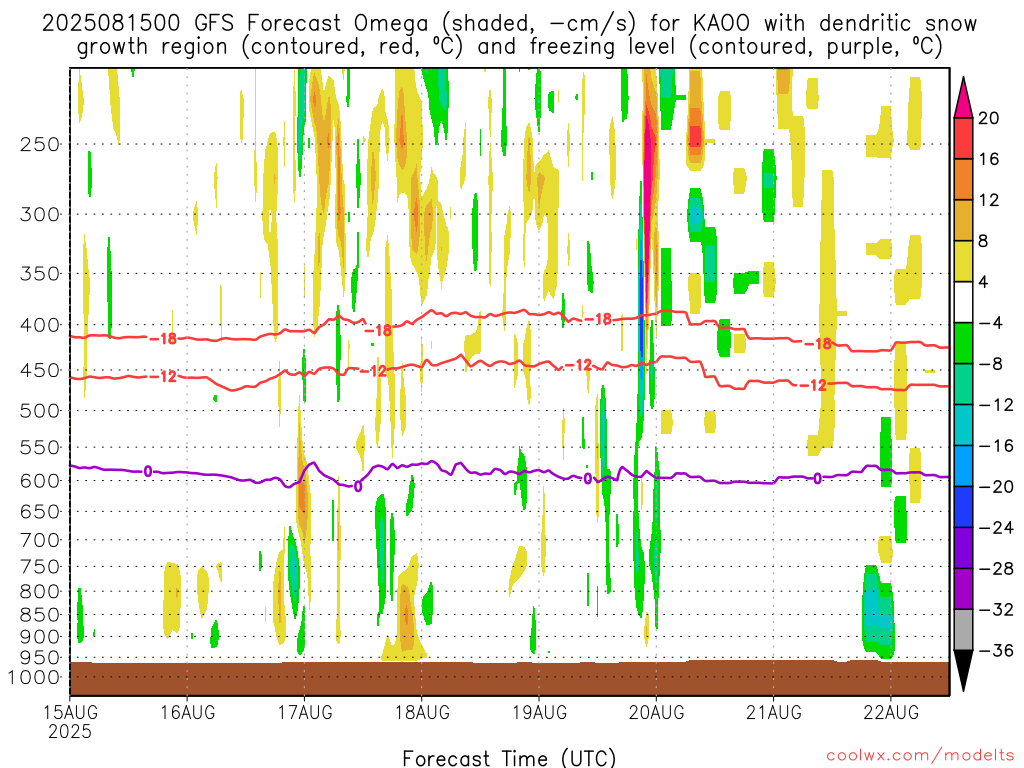Click the 400 pressure level label
The image size is (1024, 768).
[40, 325]
